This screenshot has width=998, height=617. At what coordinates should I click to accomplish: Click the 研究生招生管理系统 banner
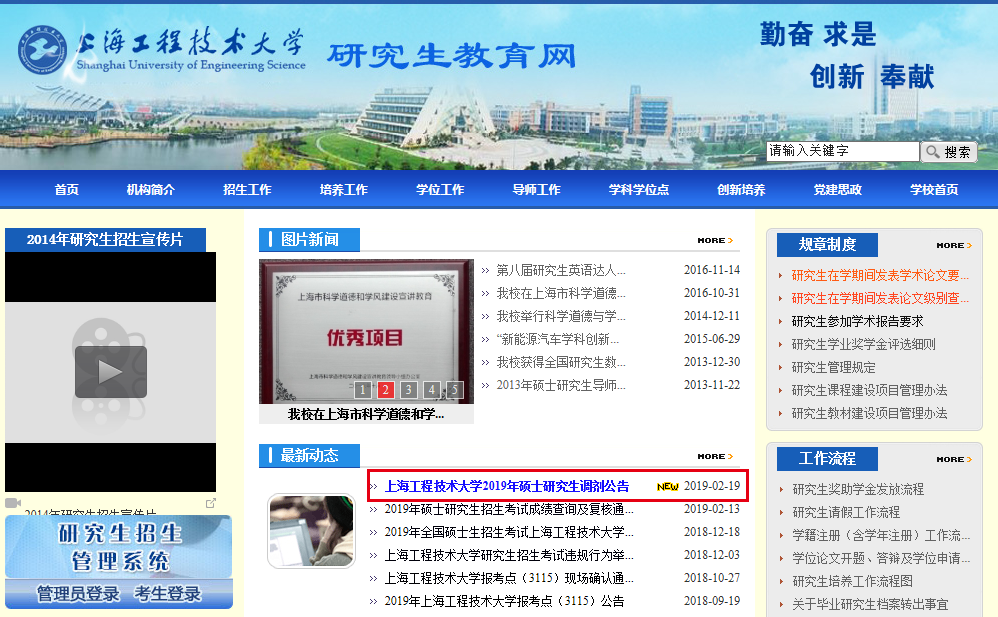119,547
